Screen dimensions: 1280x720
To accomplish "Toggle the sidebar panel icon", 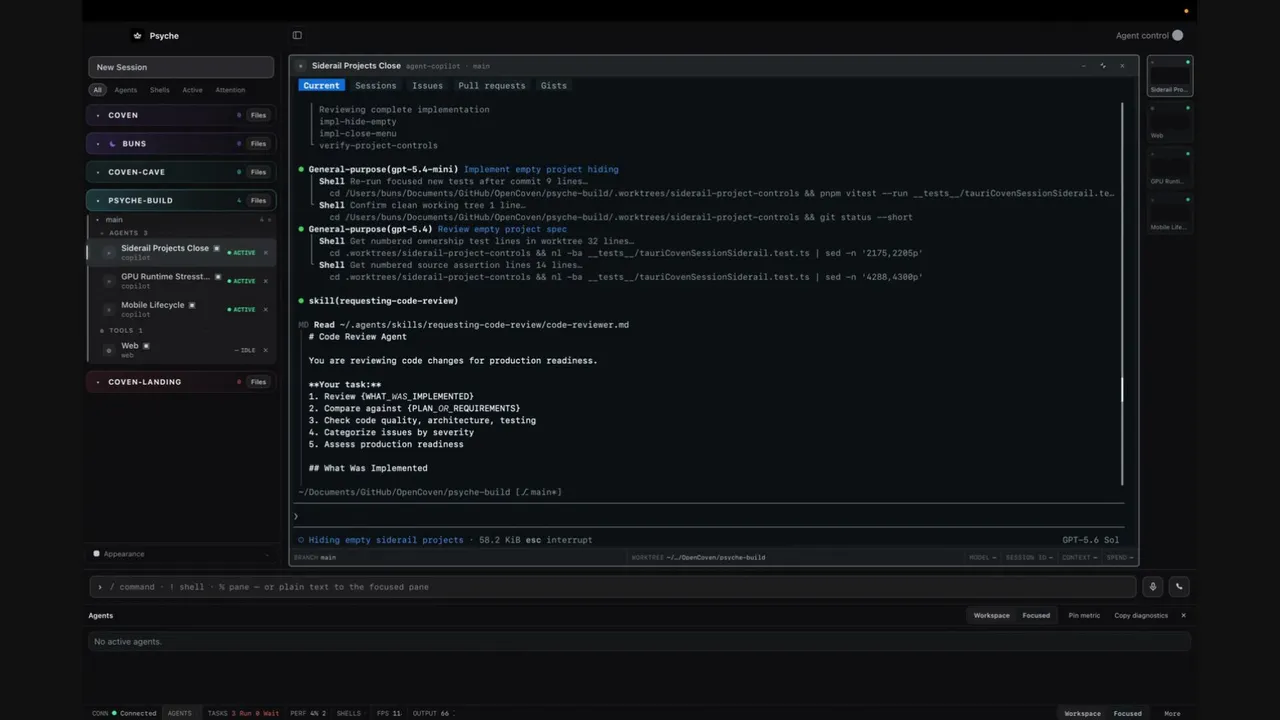I will (297, 35).
